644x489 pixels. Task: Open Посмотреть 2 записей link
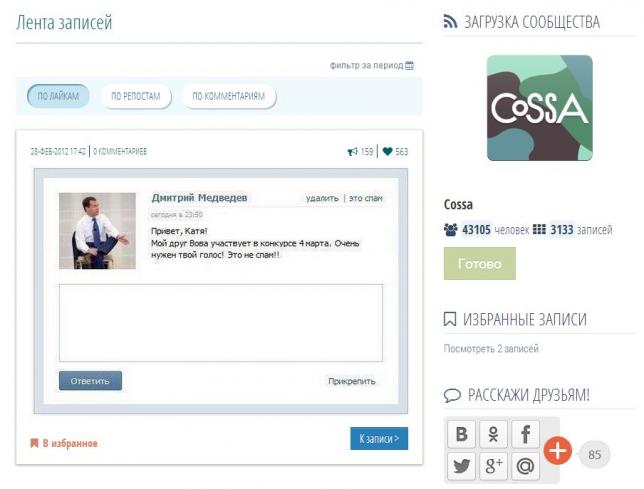491,349
